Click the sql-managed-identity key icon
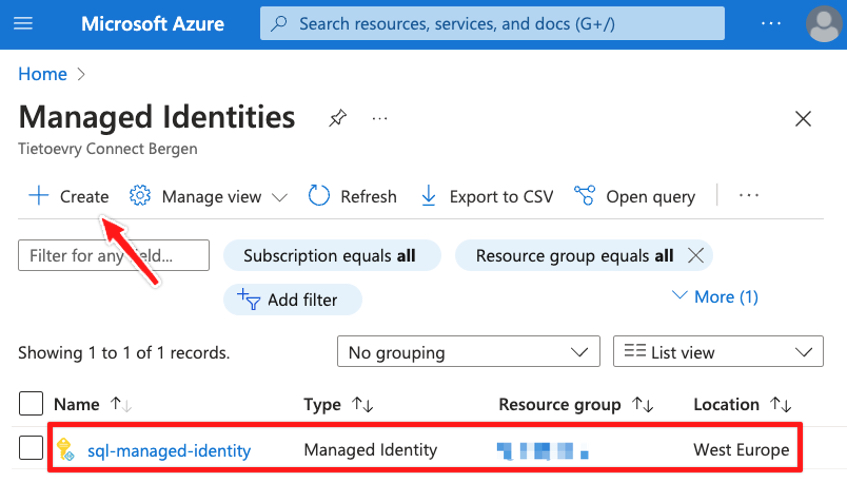The height and width of the screenshot is (494, 847). 65,449
